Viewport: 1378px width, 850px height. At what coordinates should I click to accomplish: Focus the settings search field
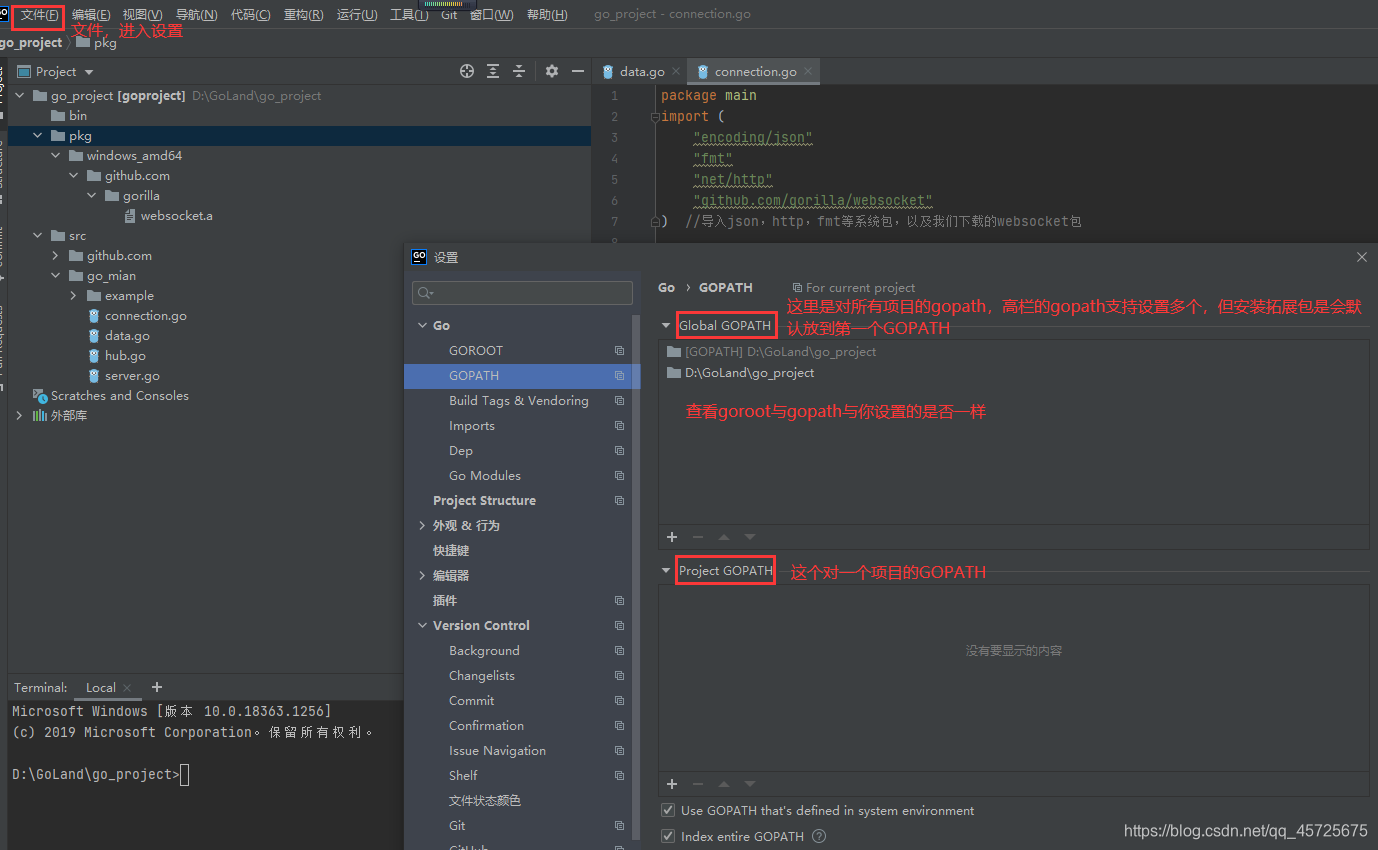point(522,293)
